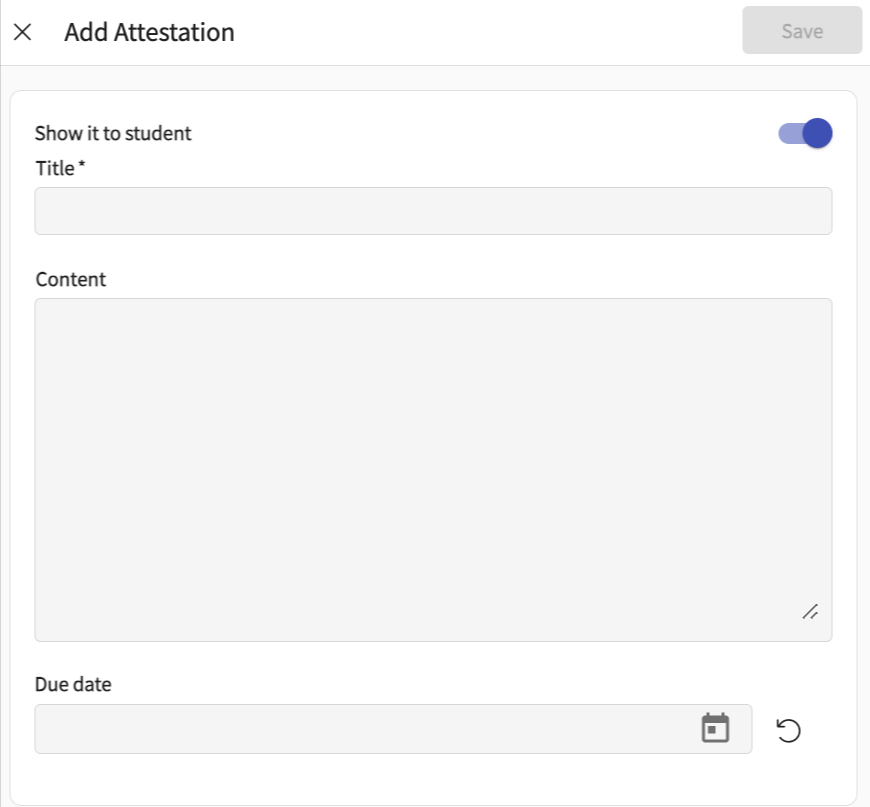
Task: Click empty card space below Due date
Action: click(x=433, y=780)
